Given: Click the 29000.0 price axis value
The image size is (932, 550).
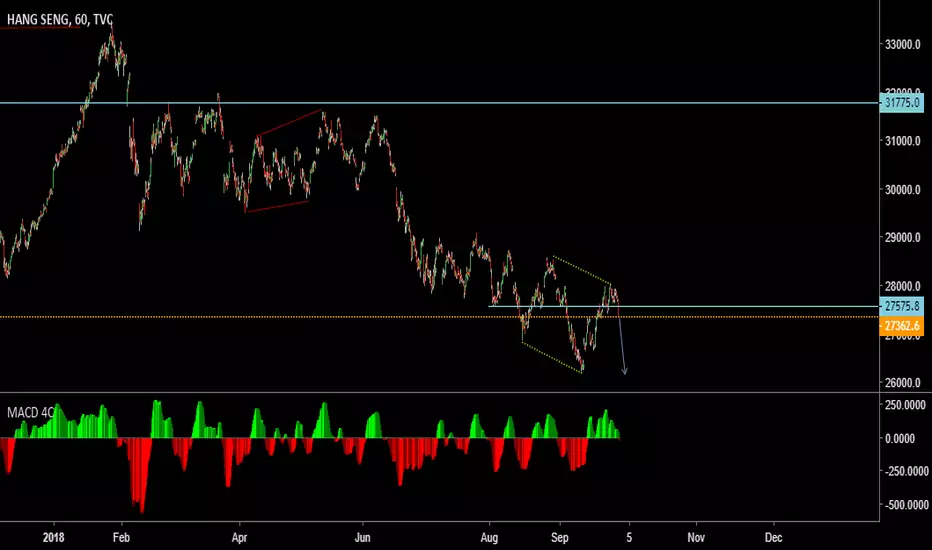Looking at the screenshot, I should 902,237.
